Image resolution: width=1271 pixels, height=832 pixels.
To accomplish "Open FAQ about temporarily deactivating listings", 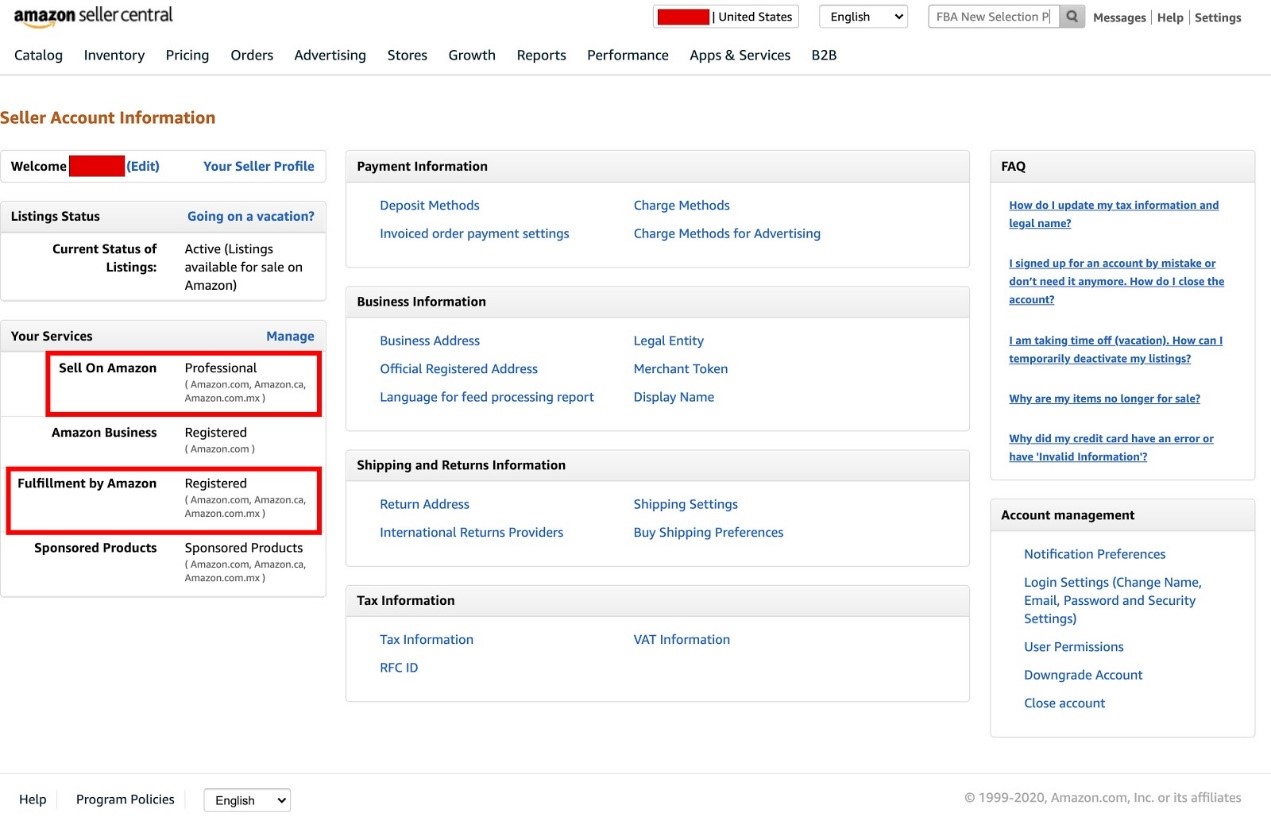I will (x=1116, y=349).
